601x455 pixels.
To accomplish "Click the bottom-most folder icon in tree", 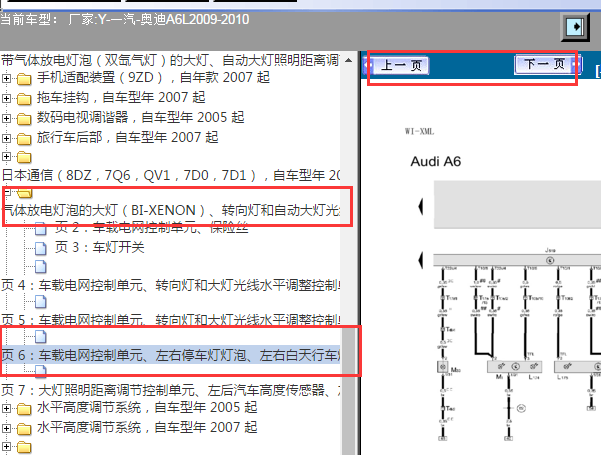I will [24, 447].
